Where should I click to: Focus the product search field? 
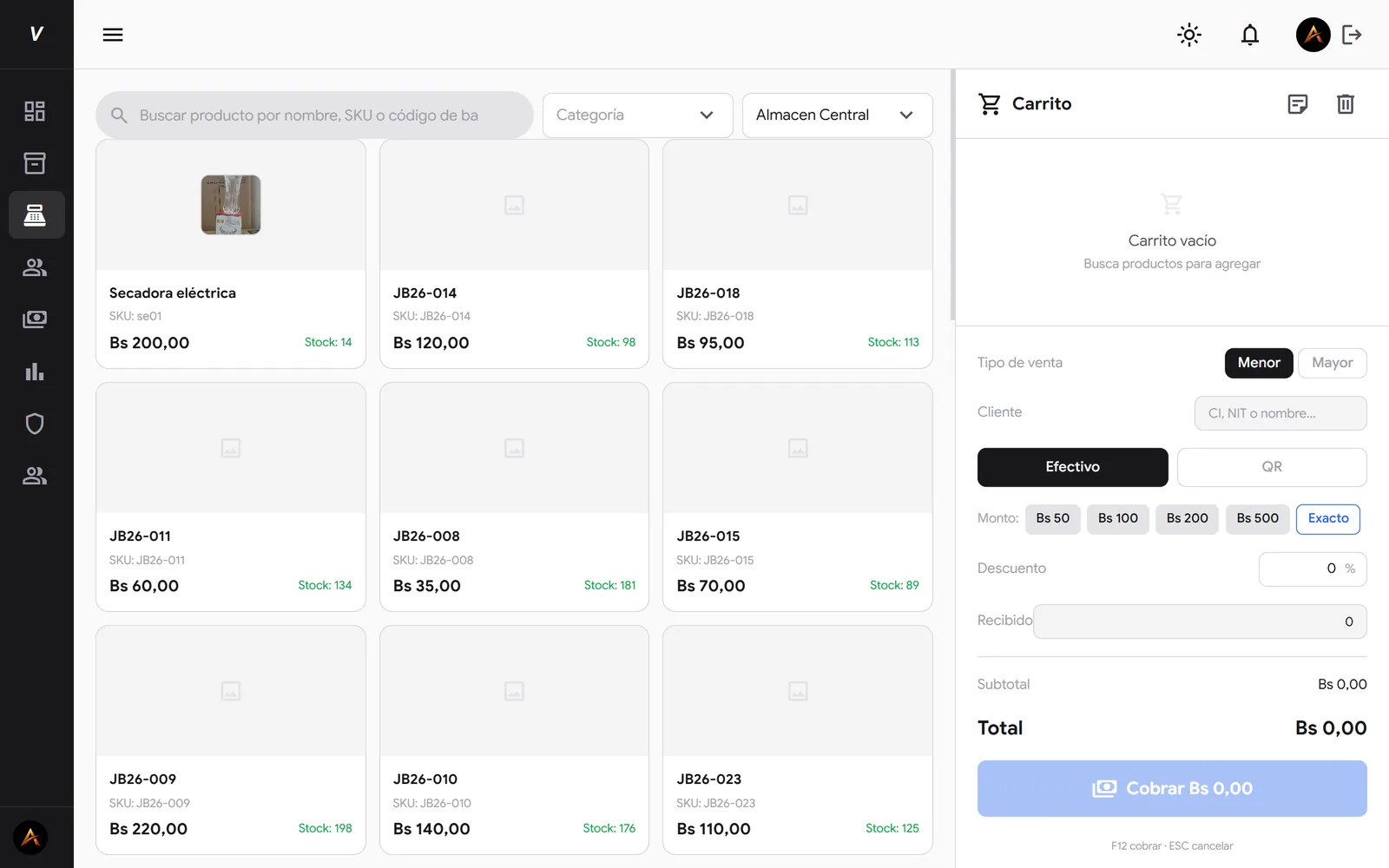tap(314, 115)
